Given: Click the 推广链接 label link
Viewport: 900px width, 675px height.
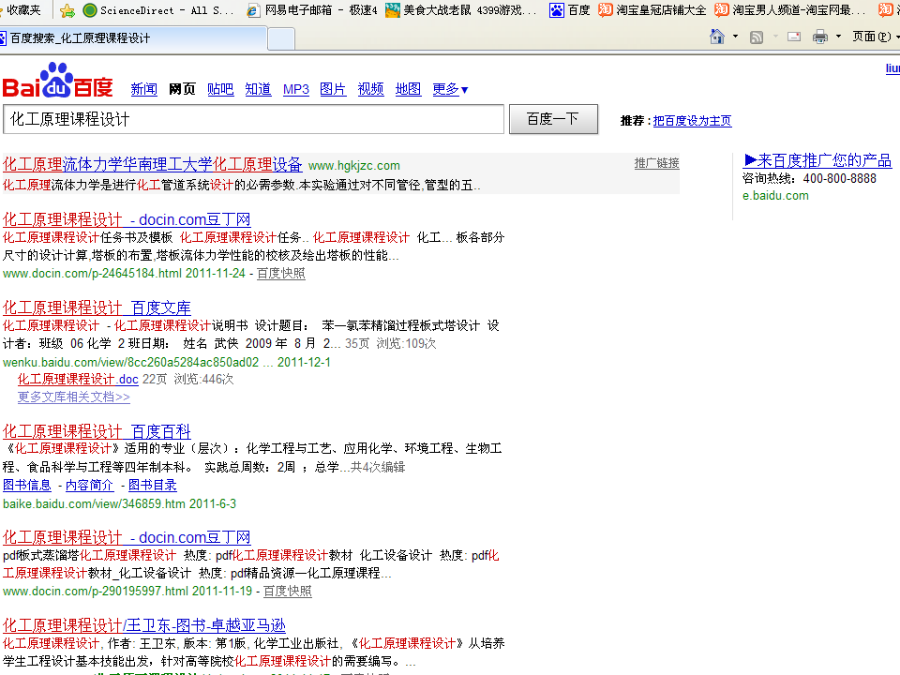Looking at the screenshot, I should tap(657, 164).
